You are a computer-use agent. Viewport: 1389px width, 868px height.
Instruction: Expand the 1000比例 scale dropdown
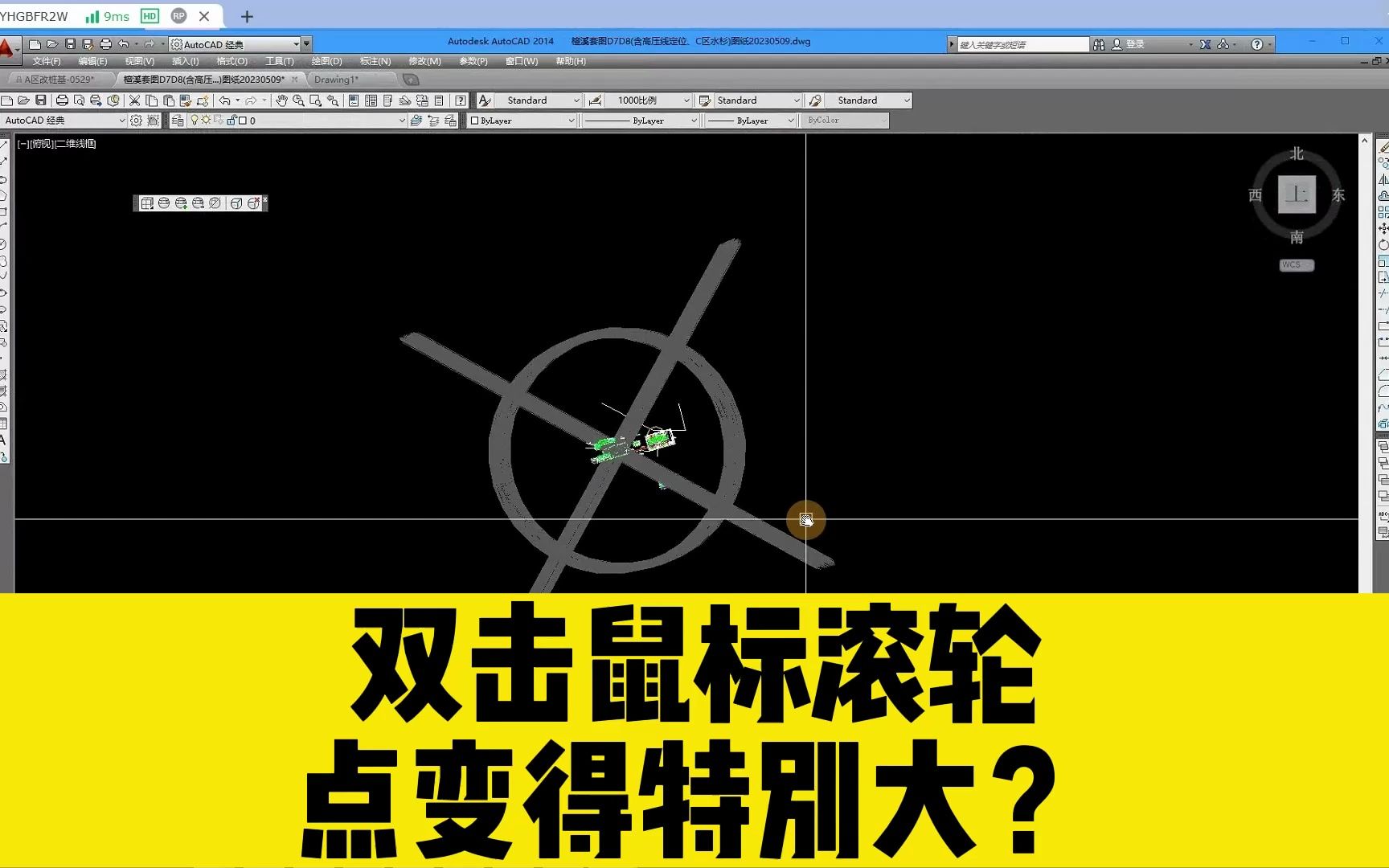coord(687,100)
